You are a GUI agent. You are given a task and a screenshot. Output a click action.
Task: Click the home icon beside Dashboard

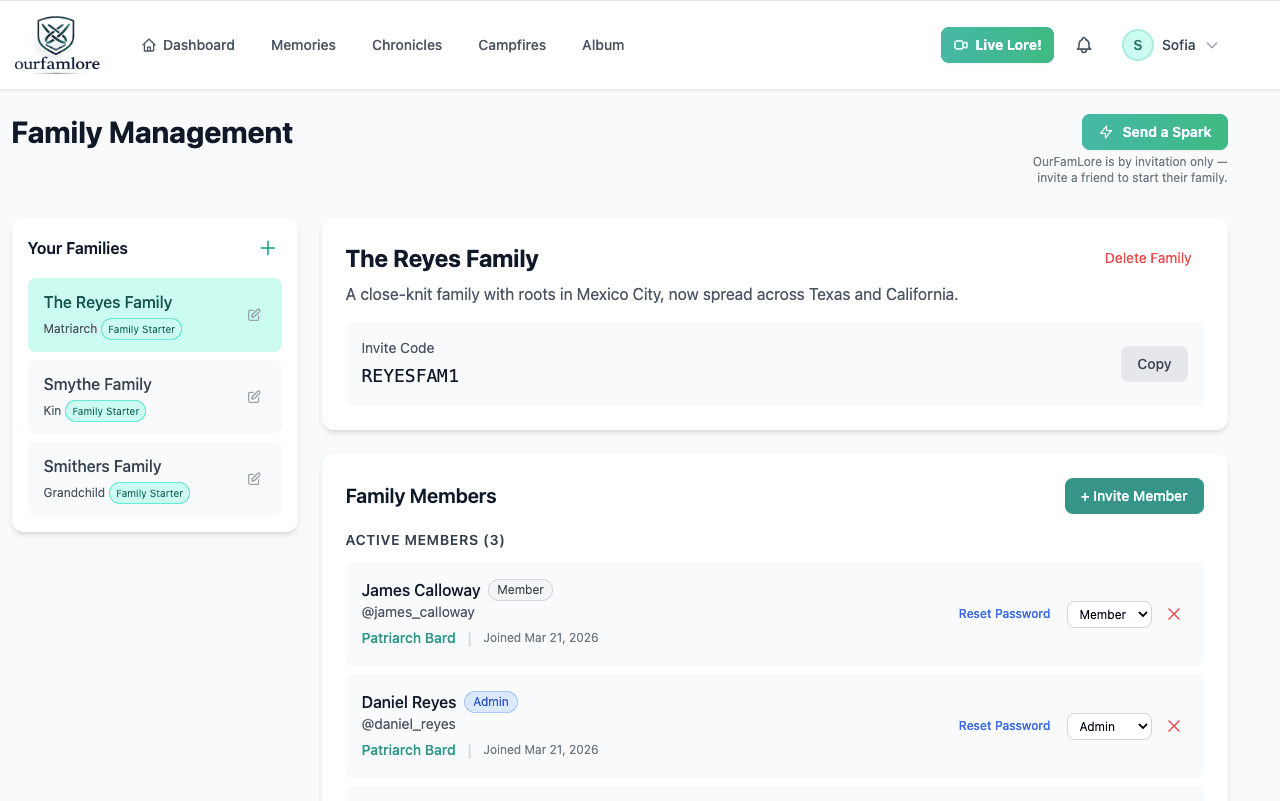pos(147,45)
